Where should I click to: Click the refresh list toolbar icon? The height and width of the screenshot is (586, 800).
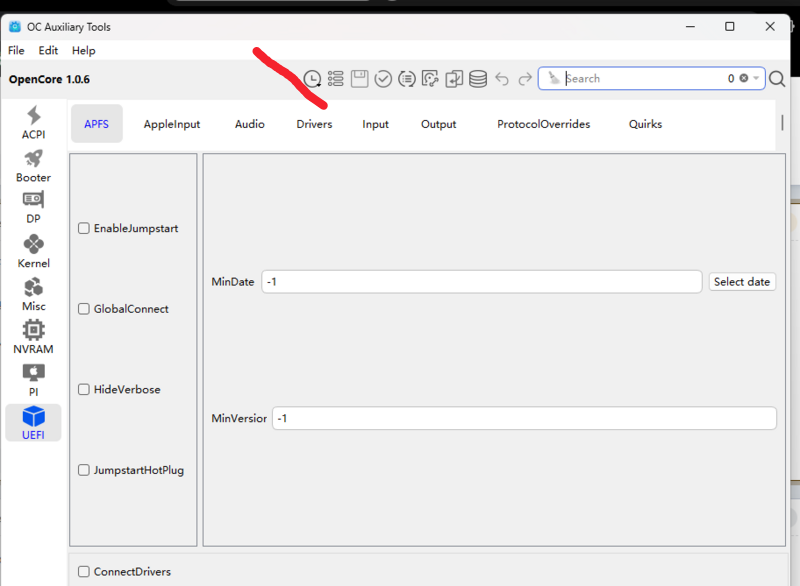(x=407, y=79)
